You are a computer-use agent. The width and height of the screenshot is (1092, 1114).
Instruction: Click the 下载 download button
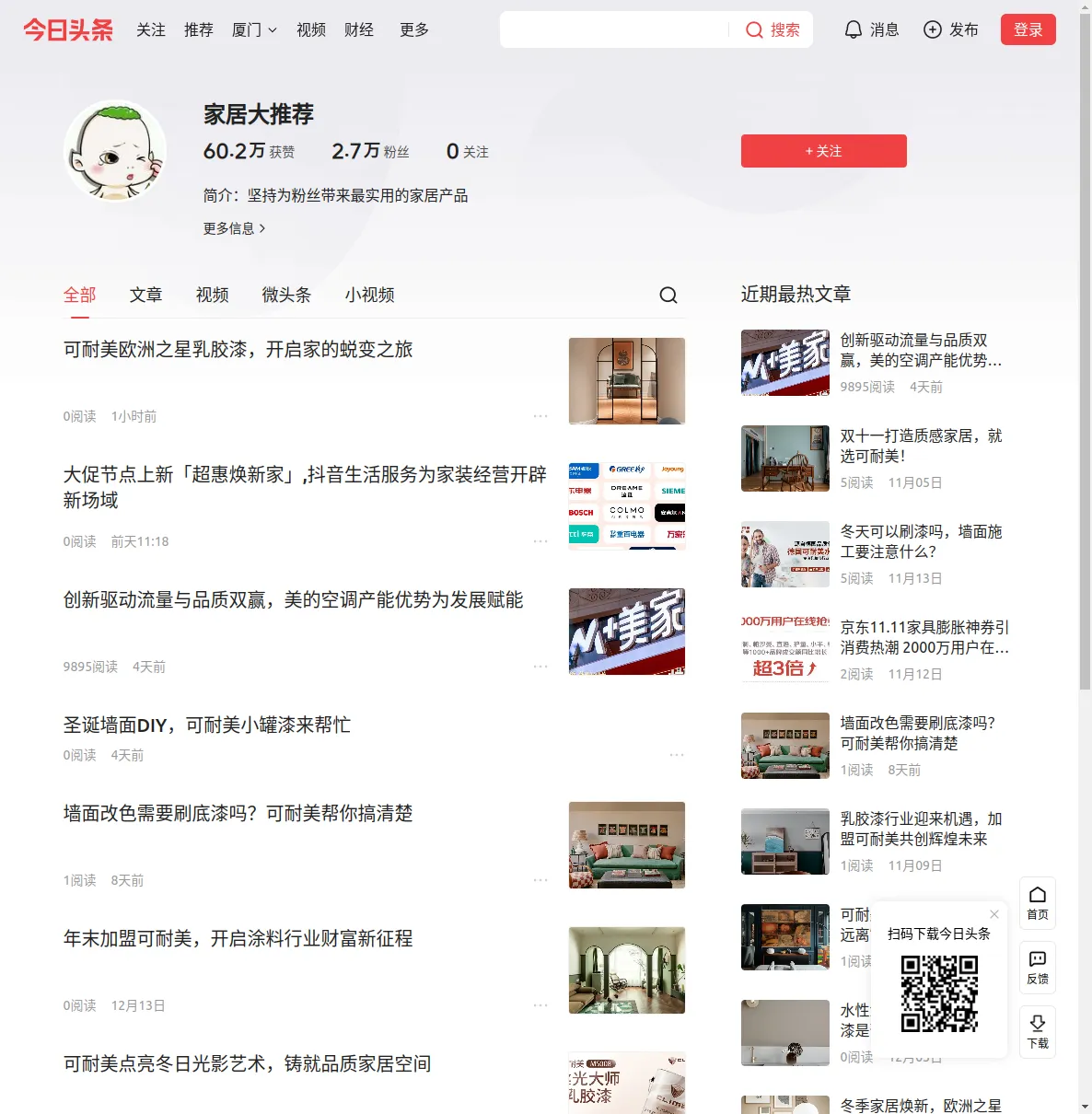click(x=1038, y=1032)
